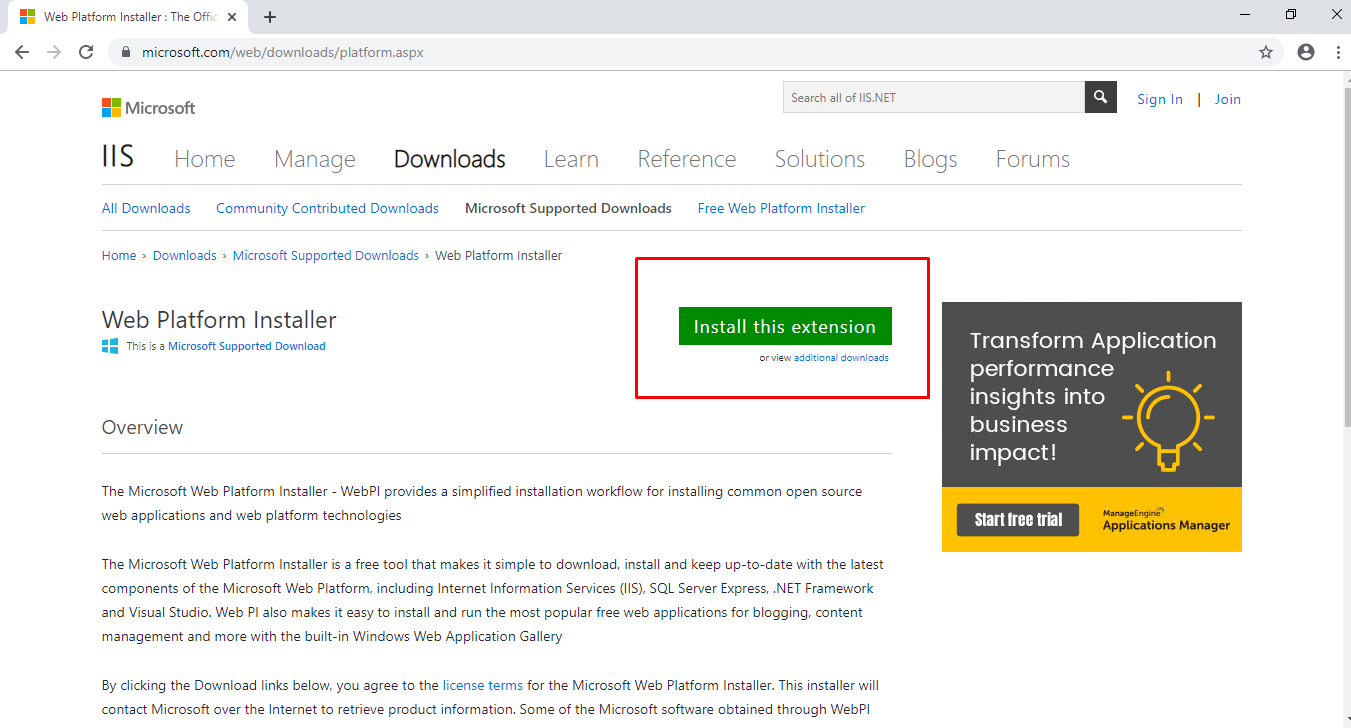The height and width of the screenshot is (728, 1351).
Task: Click Start free trial in the ad
Action: click(x=1018, y=520)
